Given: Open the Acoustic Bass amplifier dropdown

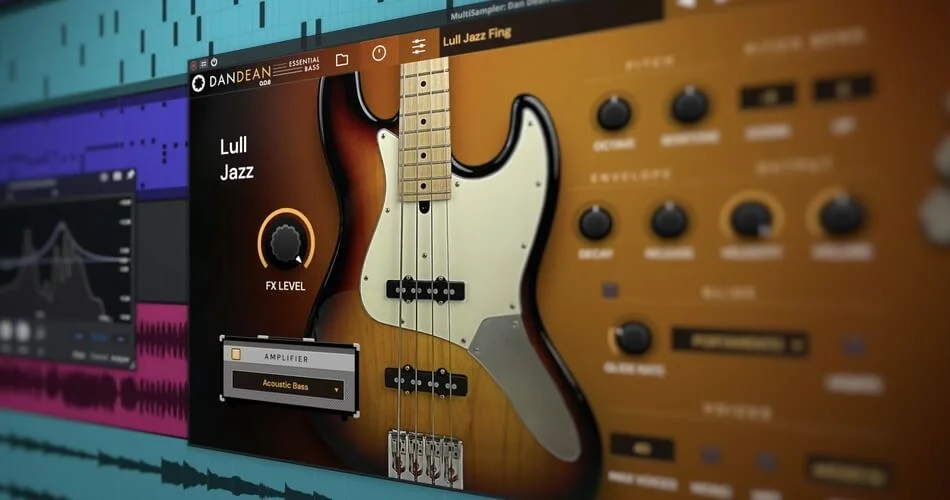Looking at the screenshot, I should point(288,385).
